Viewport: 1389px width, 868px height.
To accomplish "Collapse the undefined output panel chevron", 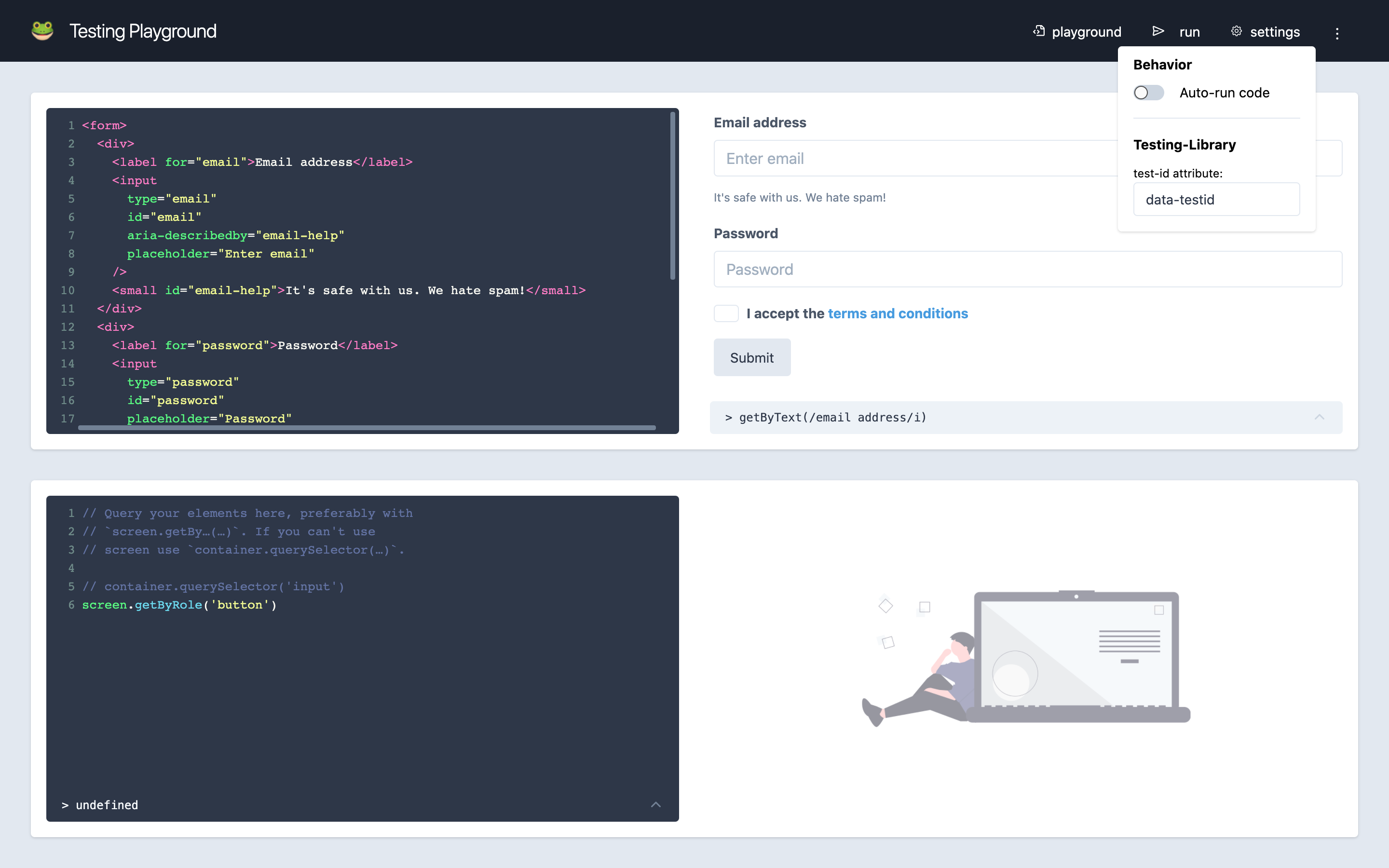I will click(655, 805).
